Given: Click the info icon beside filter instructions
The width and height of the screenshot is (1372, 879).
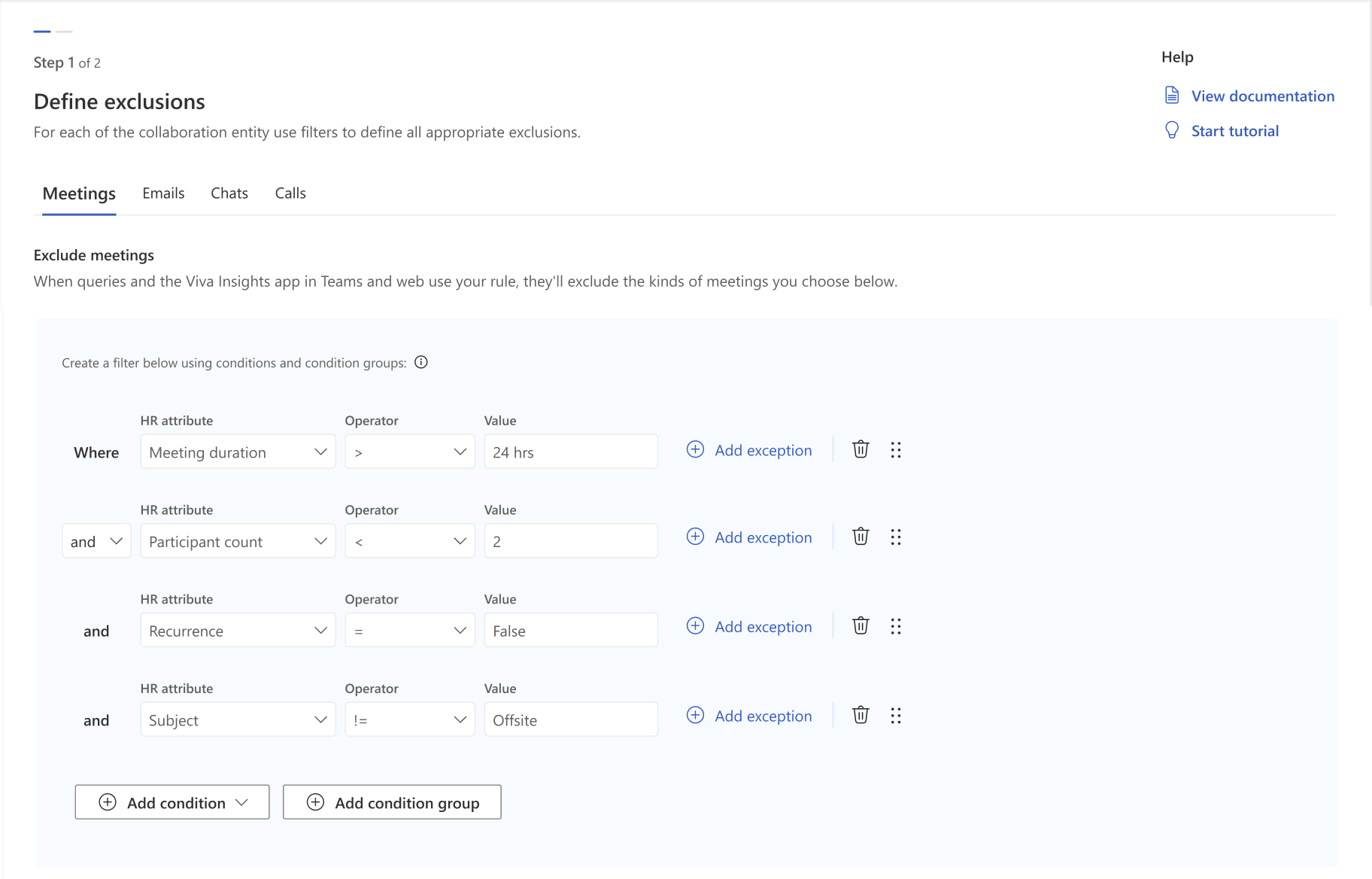Looking at the screenshot, I should click(421, 363).
